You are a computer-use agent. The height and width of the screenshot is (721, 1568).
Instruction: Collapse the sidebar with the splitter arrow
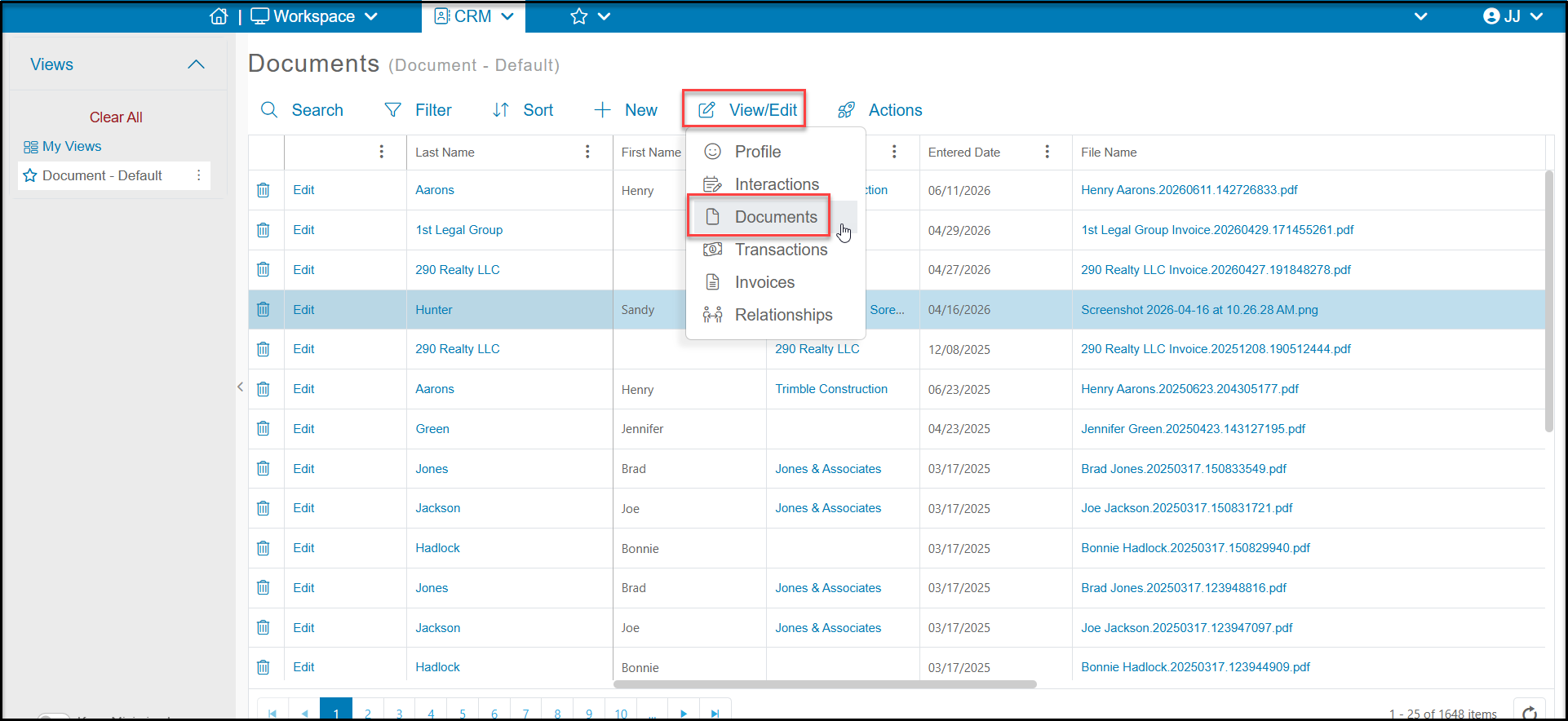click(240, 387)
